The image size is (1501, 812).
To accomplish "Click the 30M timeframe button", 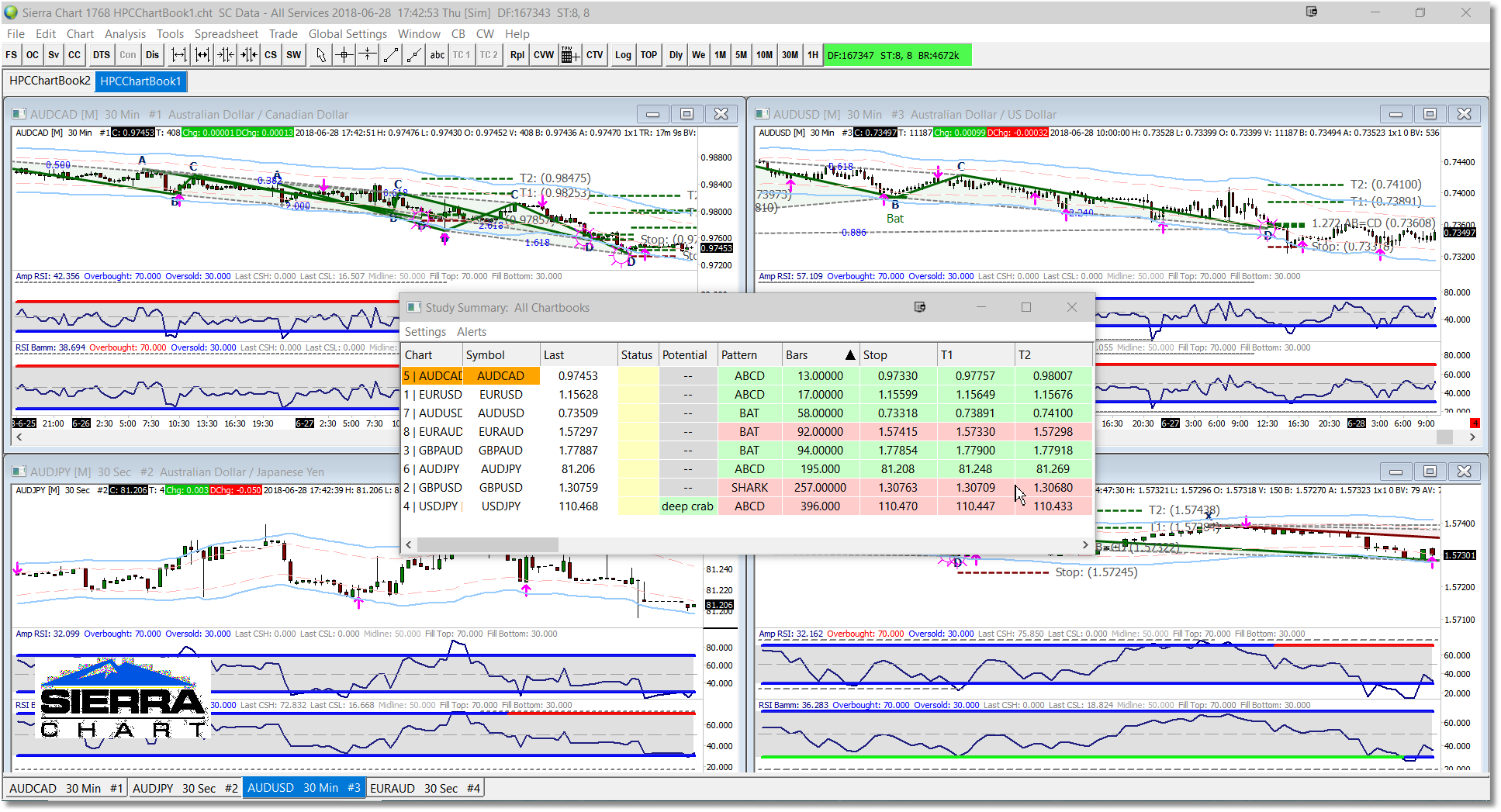I will 789,54.
